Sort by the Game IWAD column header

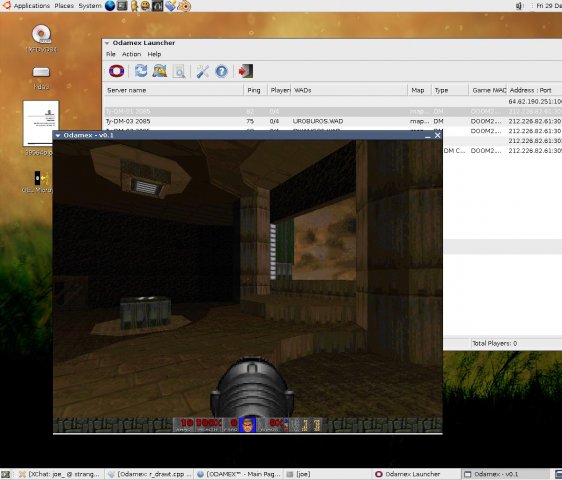[x=488, y=90]
